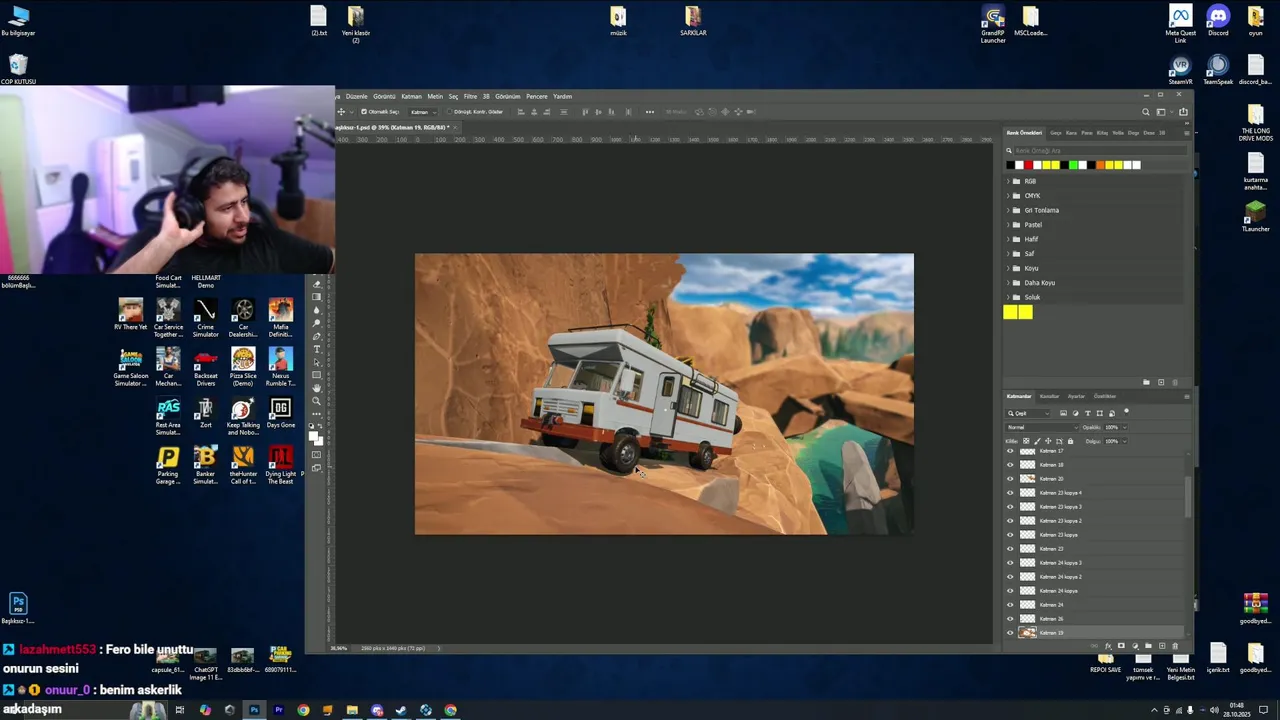
Task: Filter layers by shape icon
Action: click(1100, 413)
